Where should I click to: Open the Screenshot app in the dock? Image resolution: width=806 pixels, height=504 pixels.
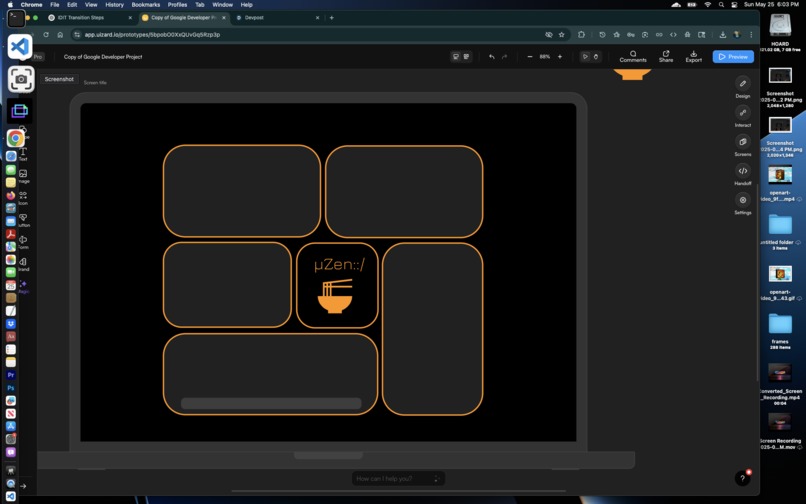(x=21, y=79)
